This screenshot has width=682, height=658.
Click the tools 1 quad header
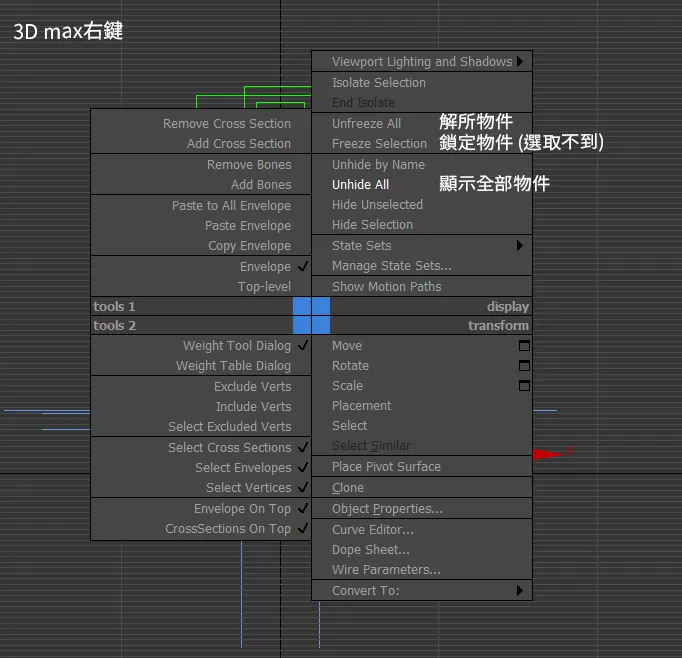pos(201,307)
